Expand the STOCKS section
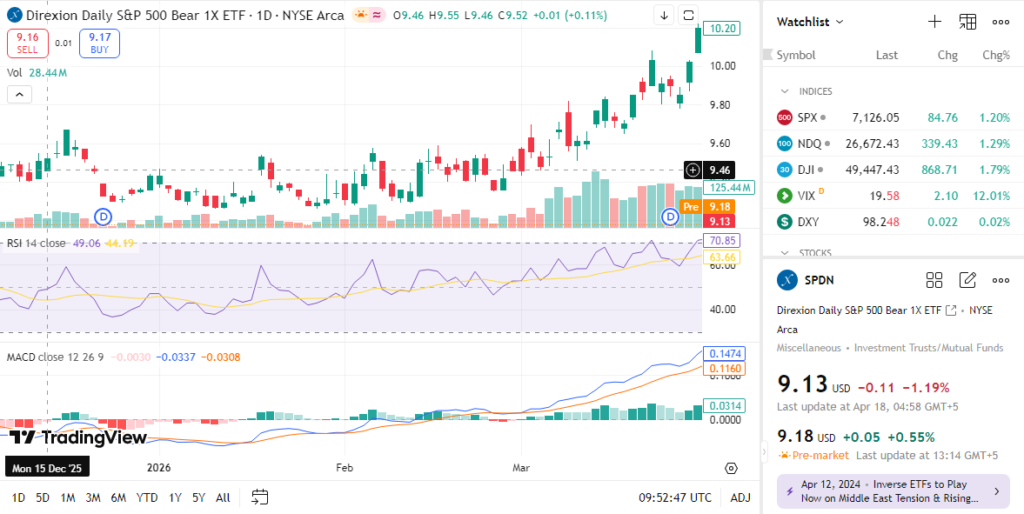 point(785,253)
